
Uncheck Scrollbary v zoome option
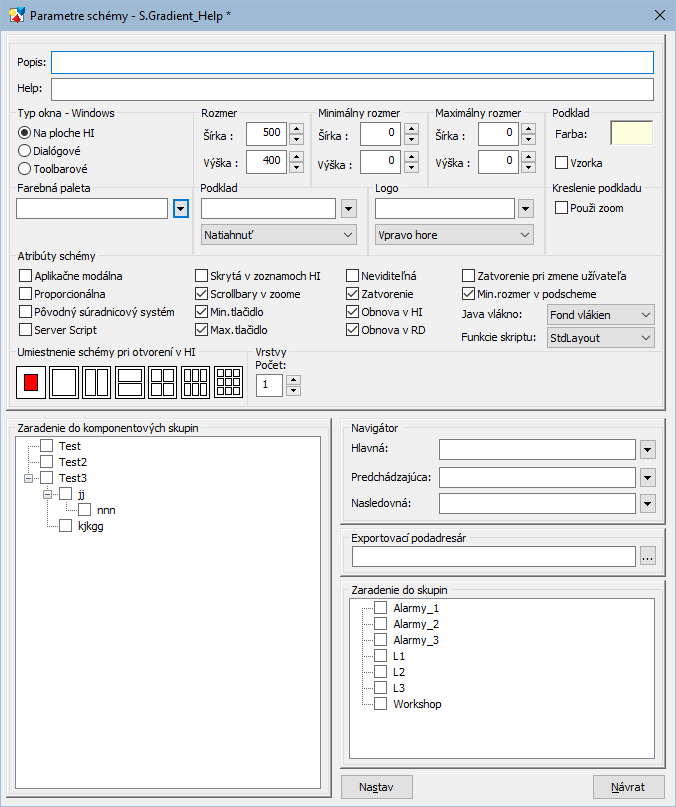(x=202, y=294)
